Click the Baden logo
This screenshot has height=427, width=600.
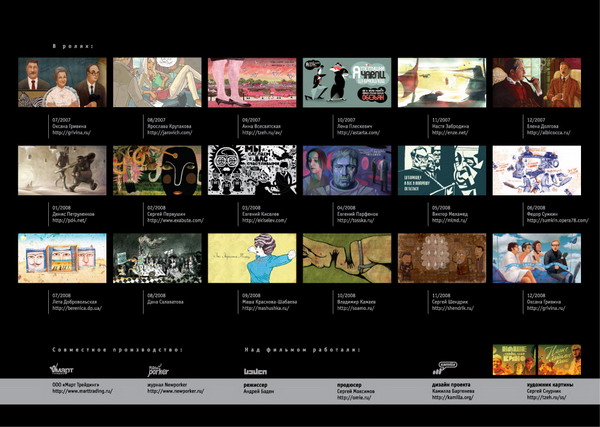[256, 371]
